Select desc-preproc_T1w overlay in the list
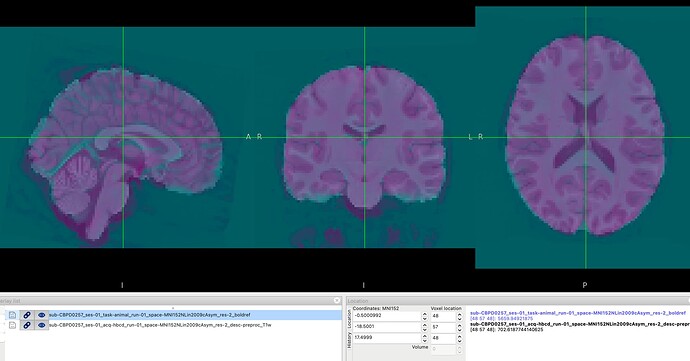The height and width of the screenshot is (361, 690). pyautogui.click(x=194, y=325)
